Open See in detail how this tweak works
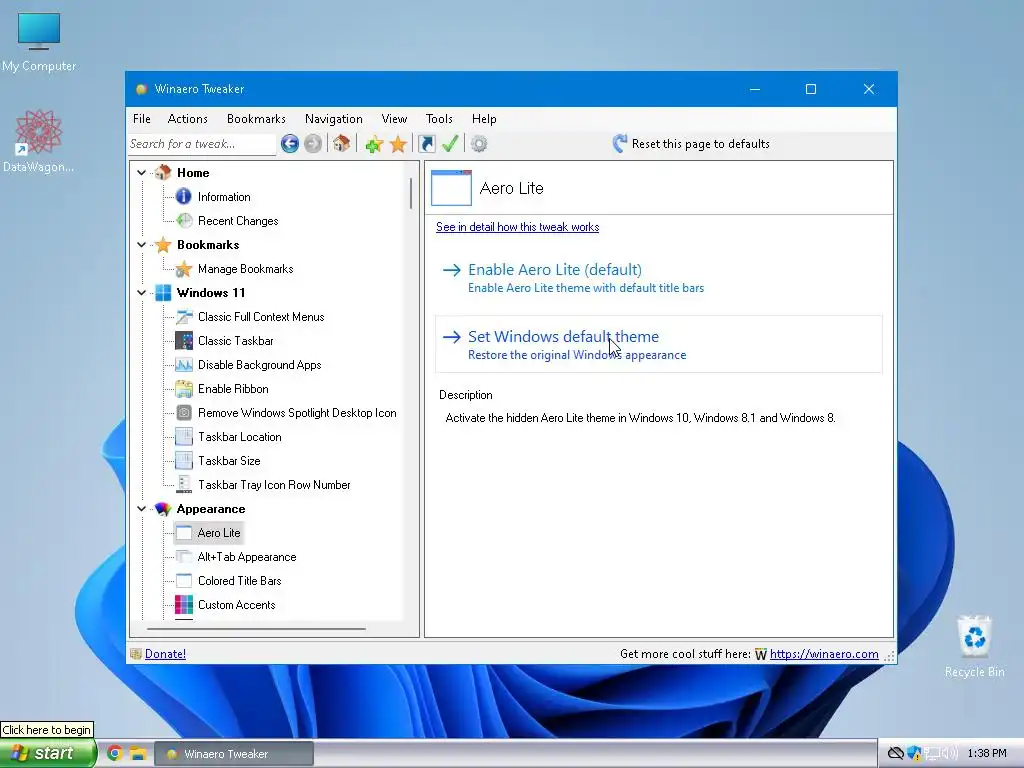The image size is (1024, 768). (517, 227)
